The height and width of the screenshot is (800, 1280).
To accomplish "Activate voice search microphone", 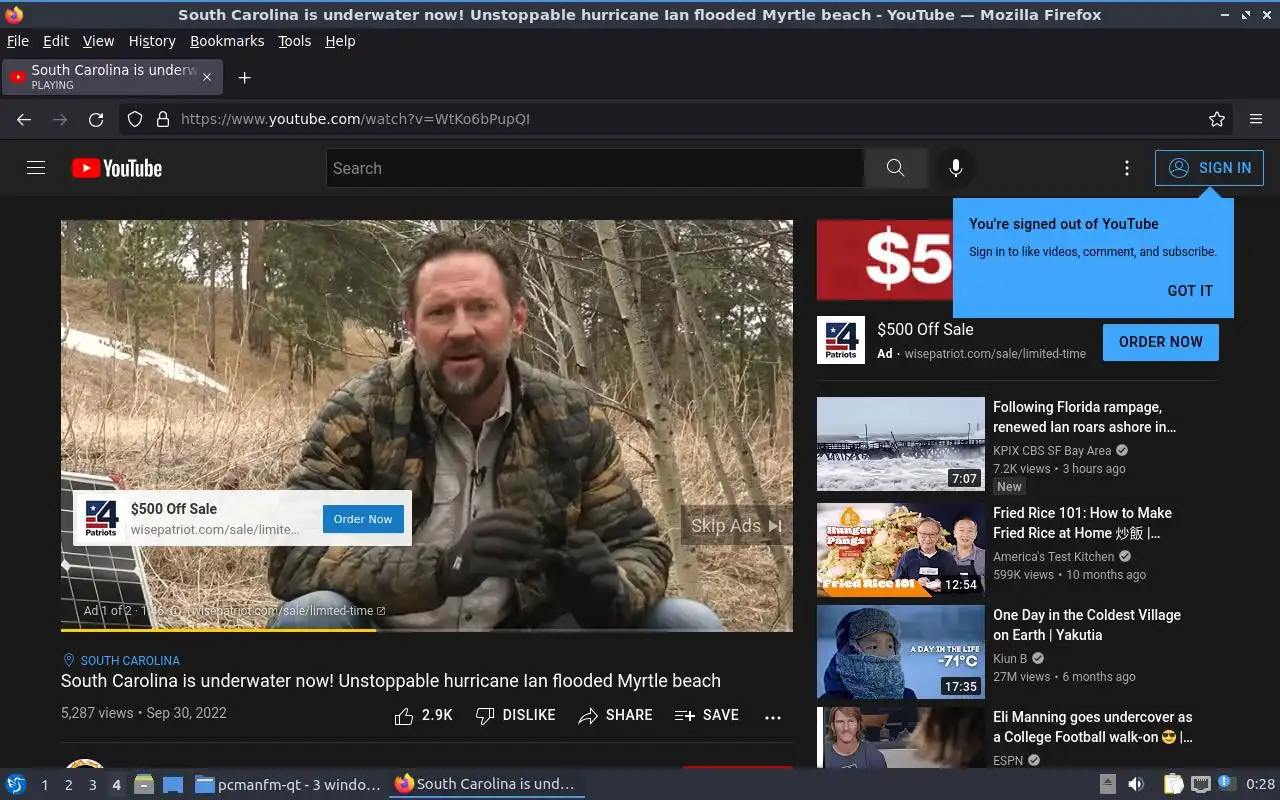I will pyautogui.click(x=956, y=168).
